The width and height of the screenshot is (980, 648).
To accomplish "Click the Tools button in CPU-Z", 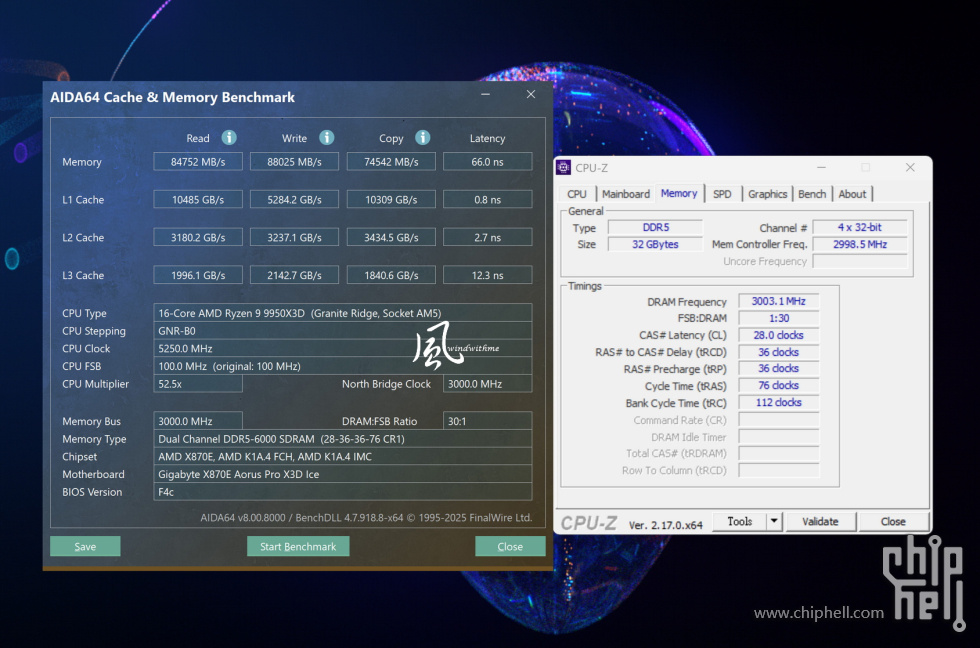I will [x=742, y=521].
